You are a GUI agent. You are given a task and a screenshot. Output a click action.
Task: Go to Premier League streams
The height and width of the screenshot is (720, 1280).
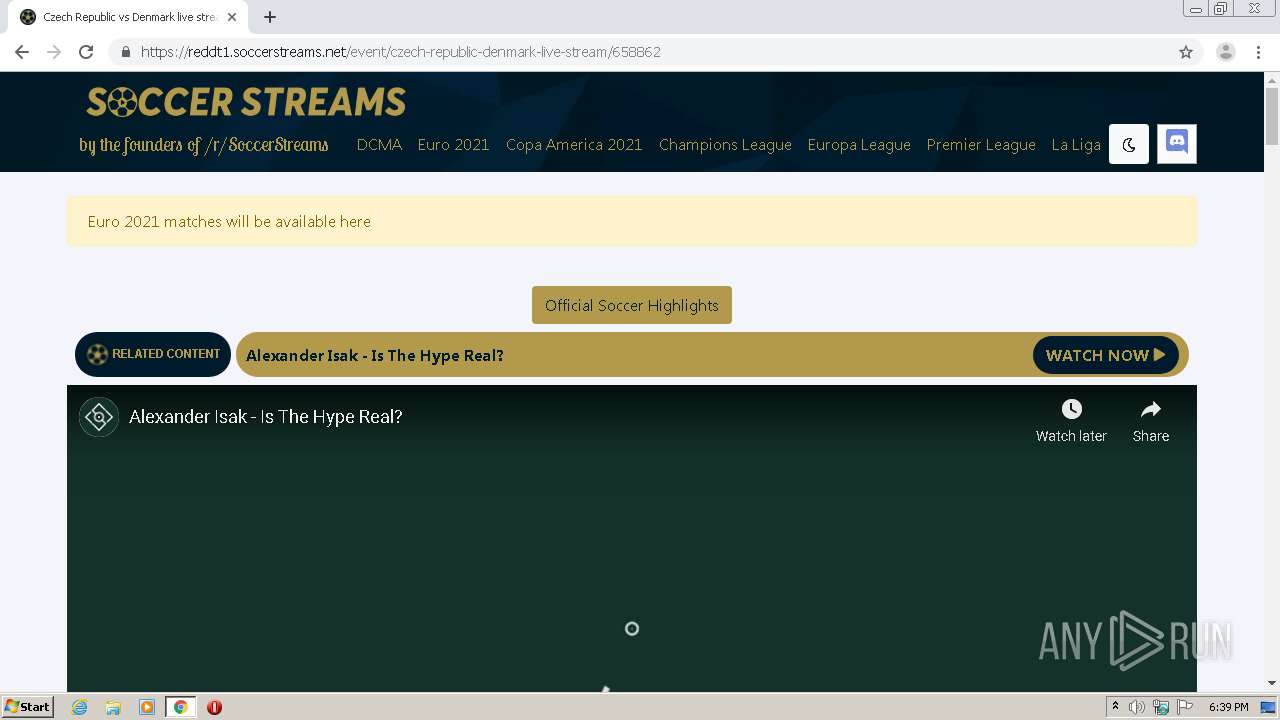(x=981, y=144)
